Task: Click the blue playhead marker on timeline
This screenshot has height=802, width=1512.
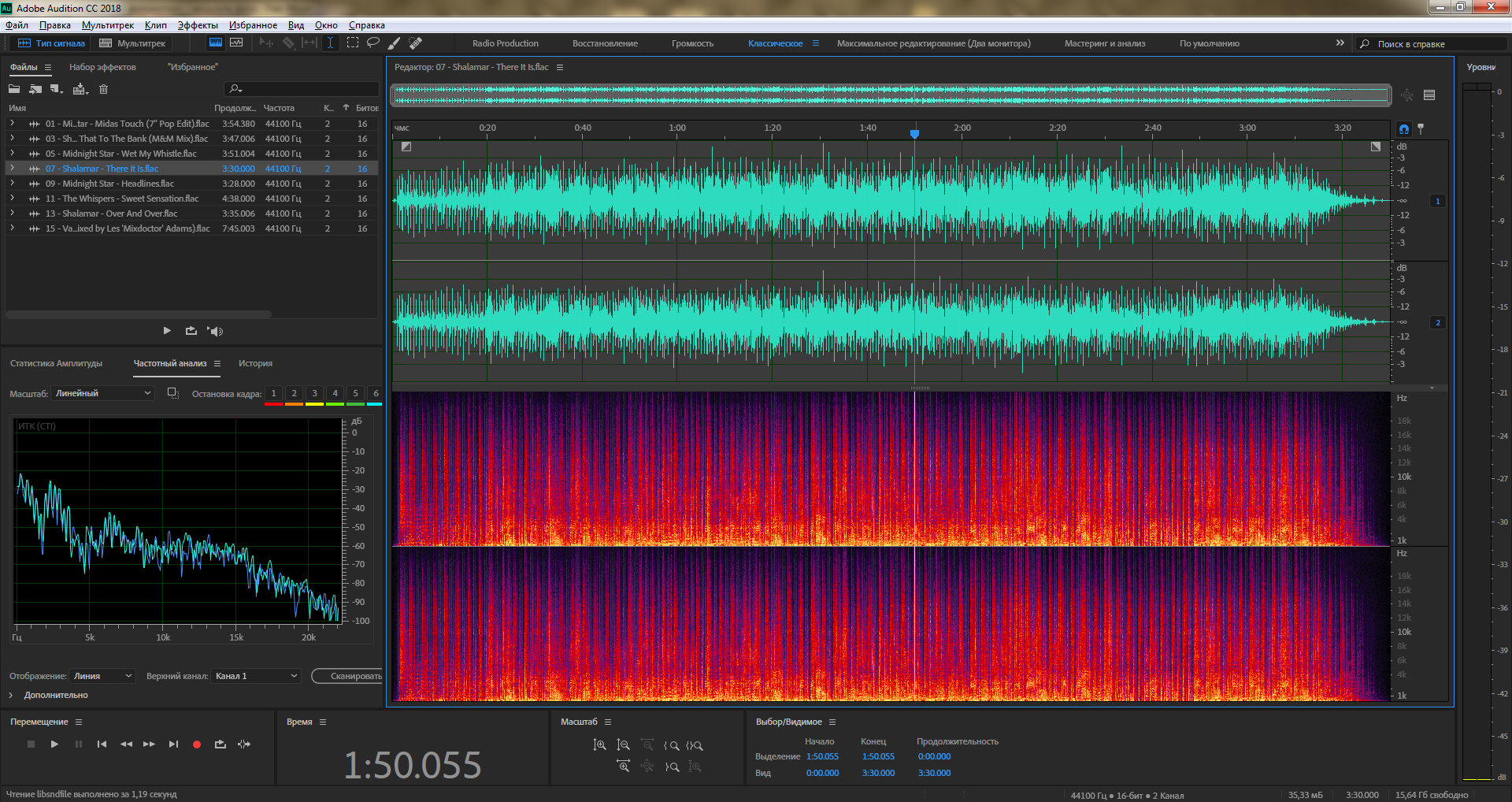Action: (x=914, y=134)
